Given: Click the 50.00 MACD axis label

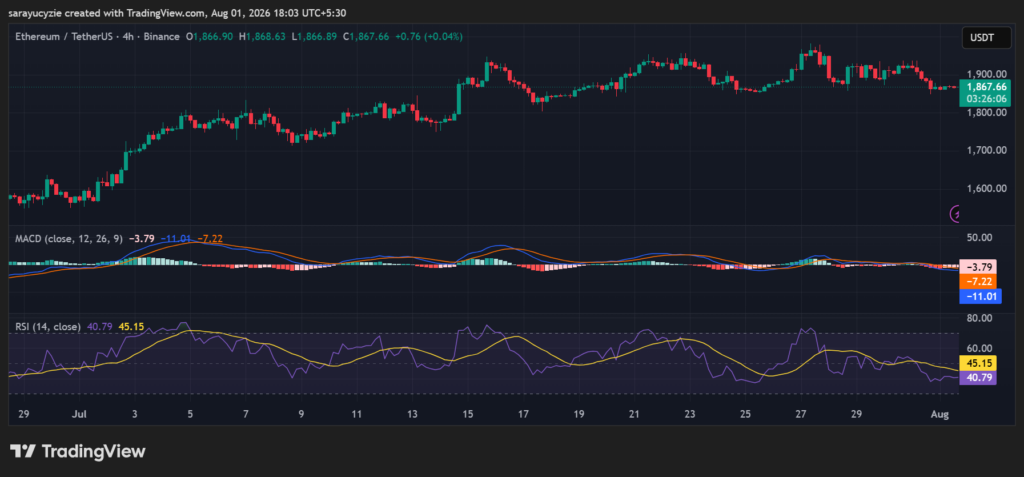Looking at the screenshot, I should pyautogui.click(x=980, y=237).
